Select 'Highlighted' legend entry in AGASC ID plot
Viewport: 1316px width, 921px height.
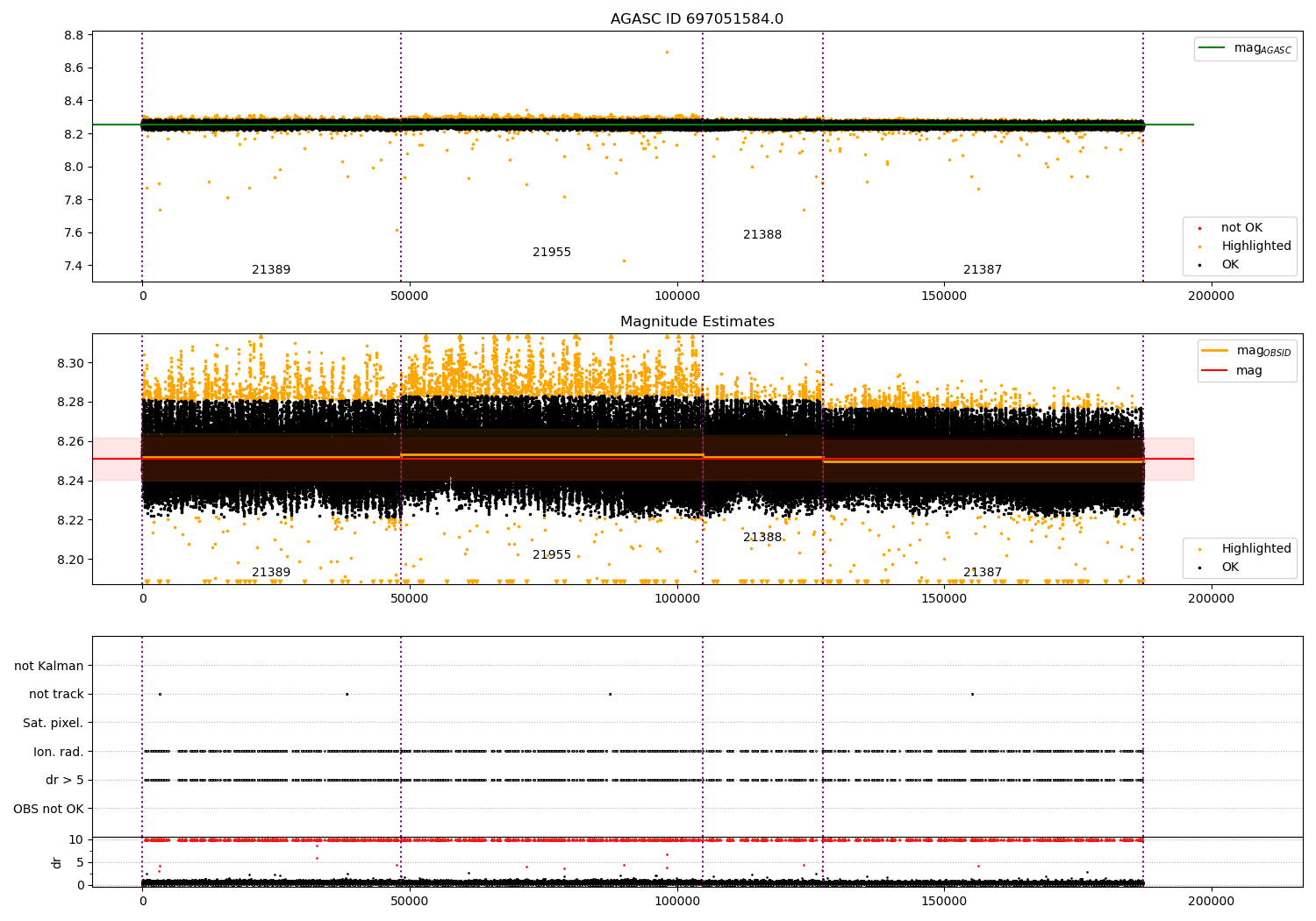[x=1244, y=246]
